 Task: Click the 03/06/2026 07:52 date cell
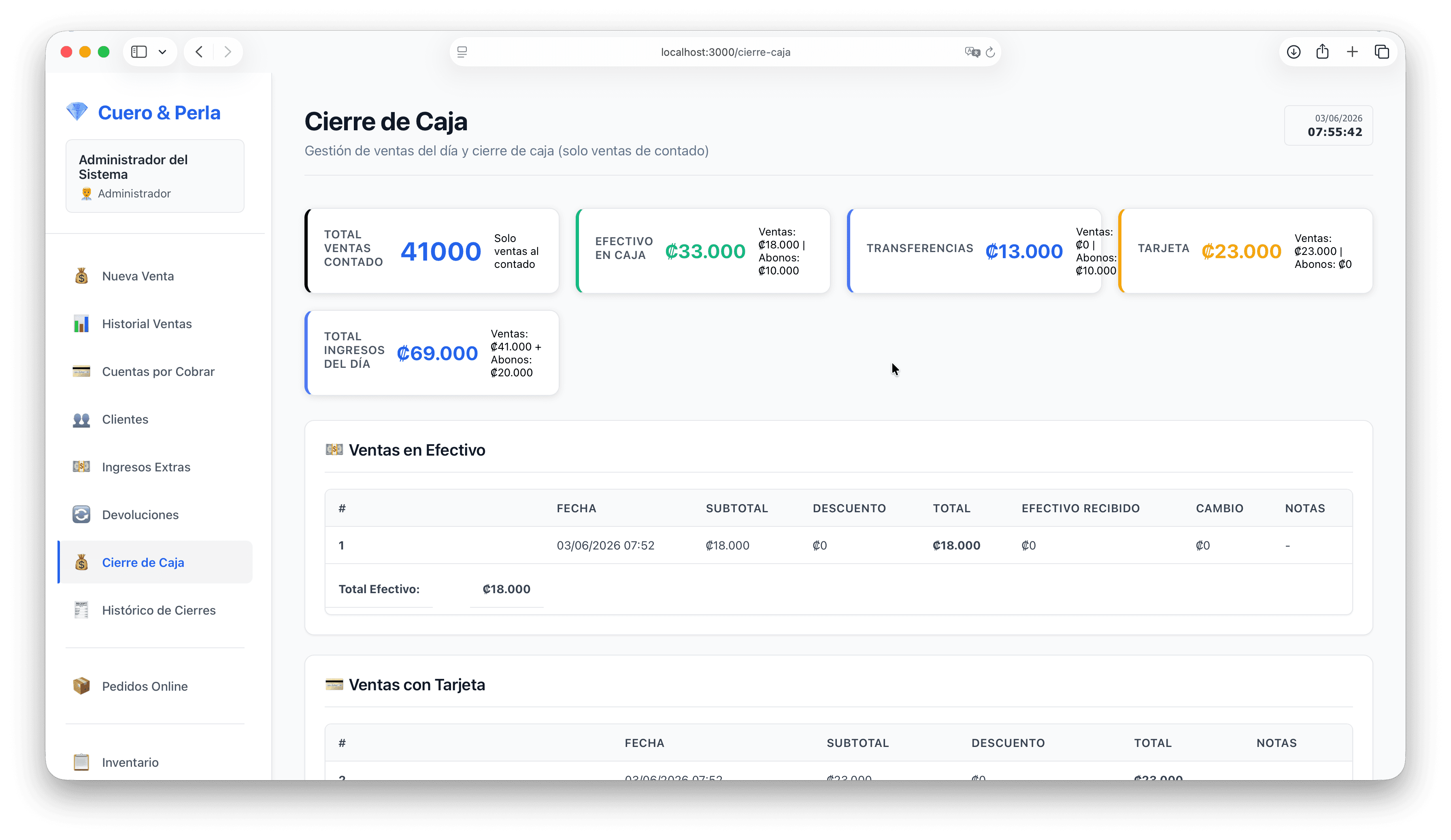(x=605, y=545)
